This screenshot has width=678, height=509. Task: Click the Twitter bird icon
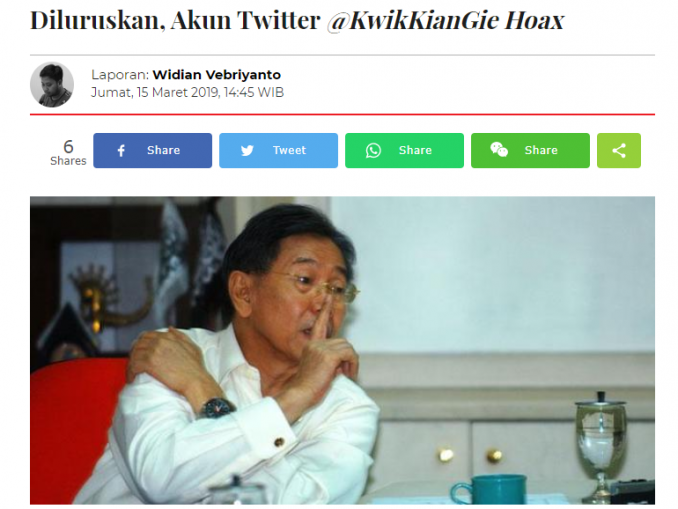[247, 150]
